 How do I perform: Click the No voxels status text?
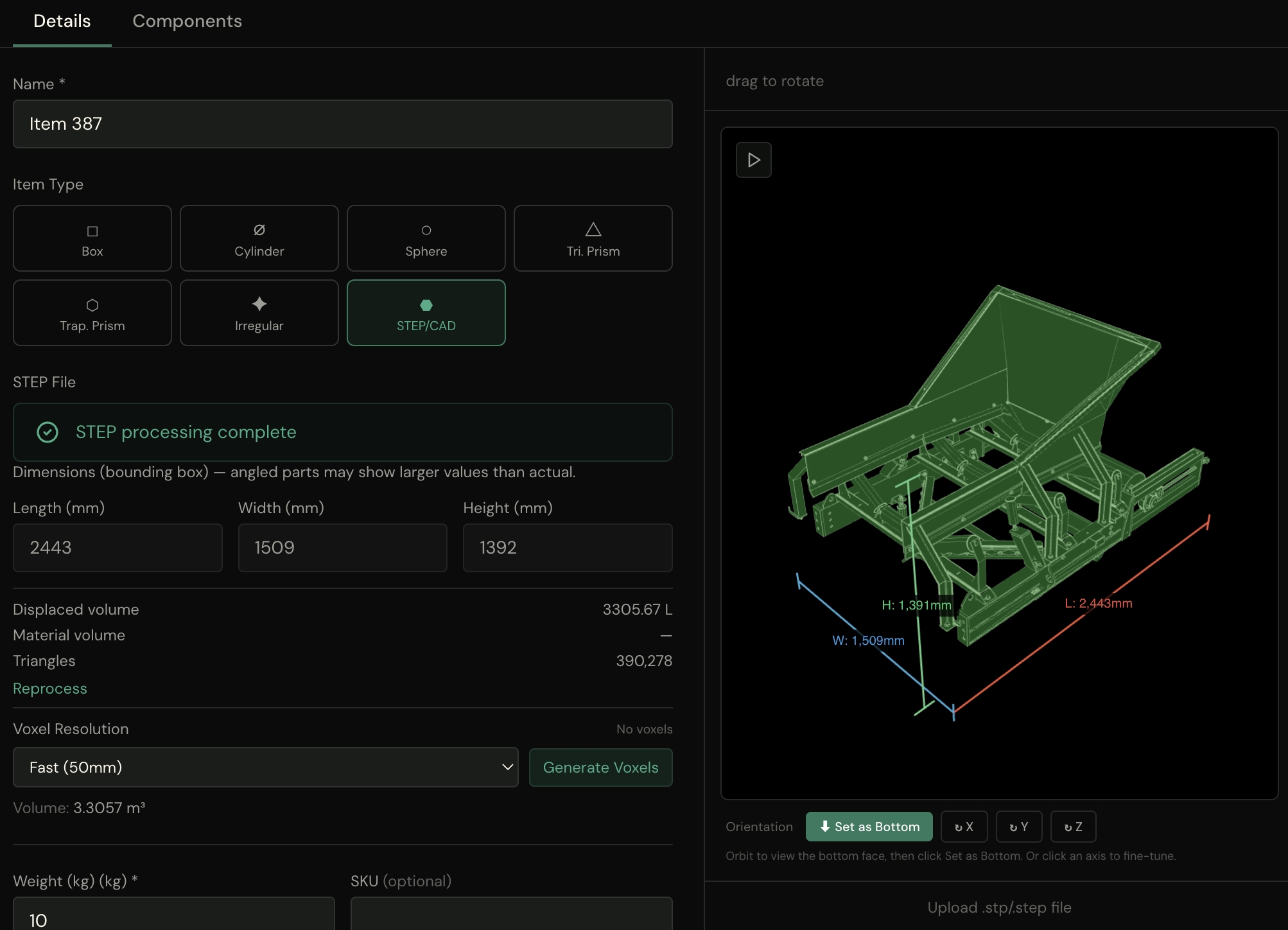click(x=645, y=729)
